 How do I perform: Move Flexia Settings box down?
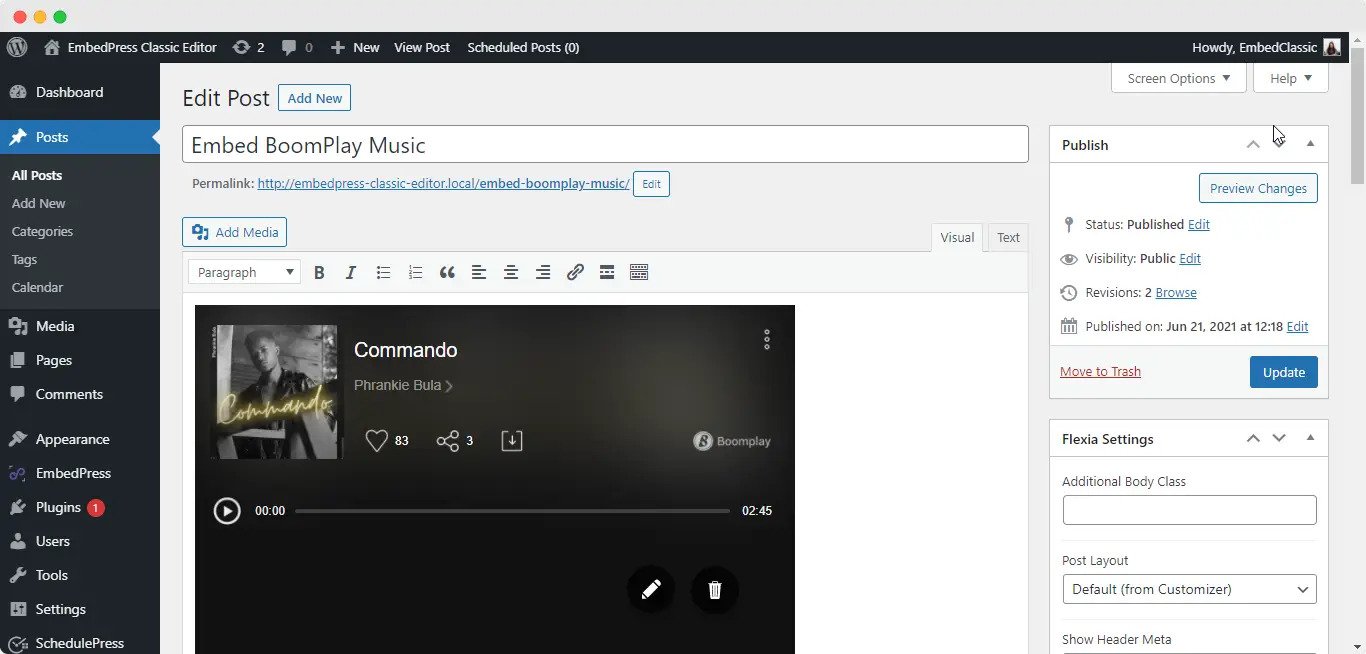point(1279,438)
